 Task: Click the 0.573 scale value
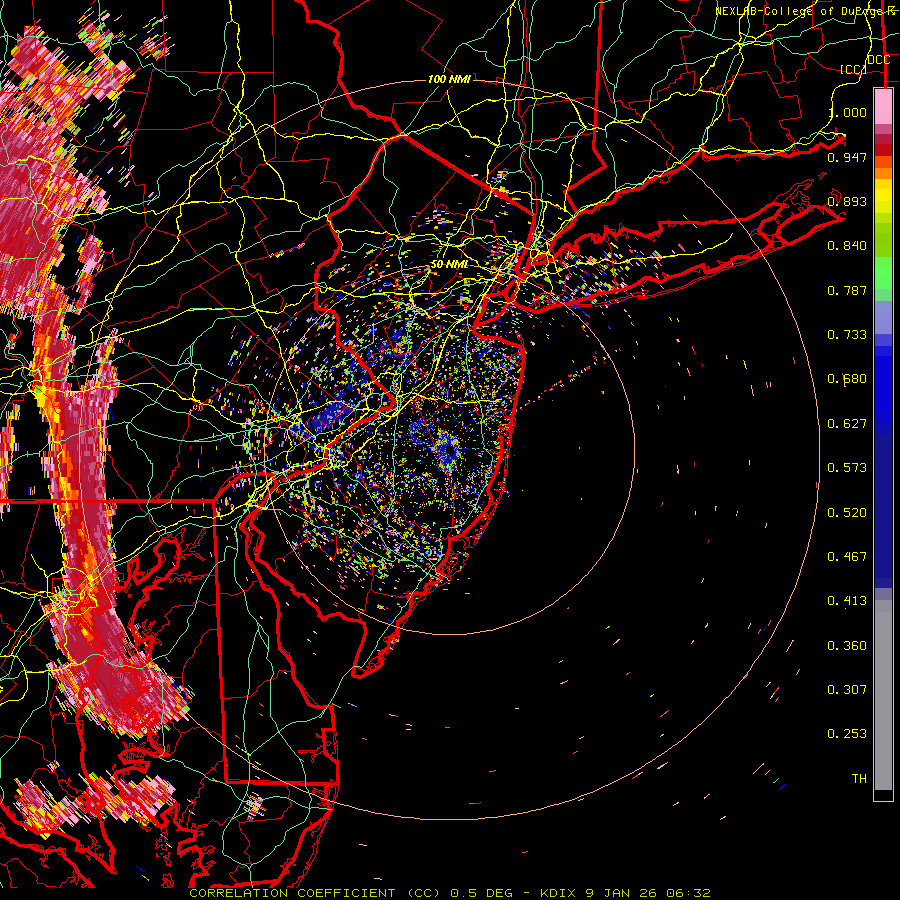[x=847, y=468]
